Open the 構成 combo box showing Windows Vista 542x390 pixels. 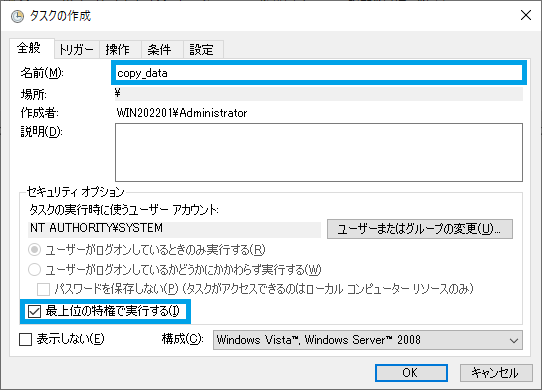click(367, 340)
